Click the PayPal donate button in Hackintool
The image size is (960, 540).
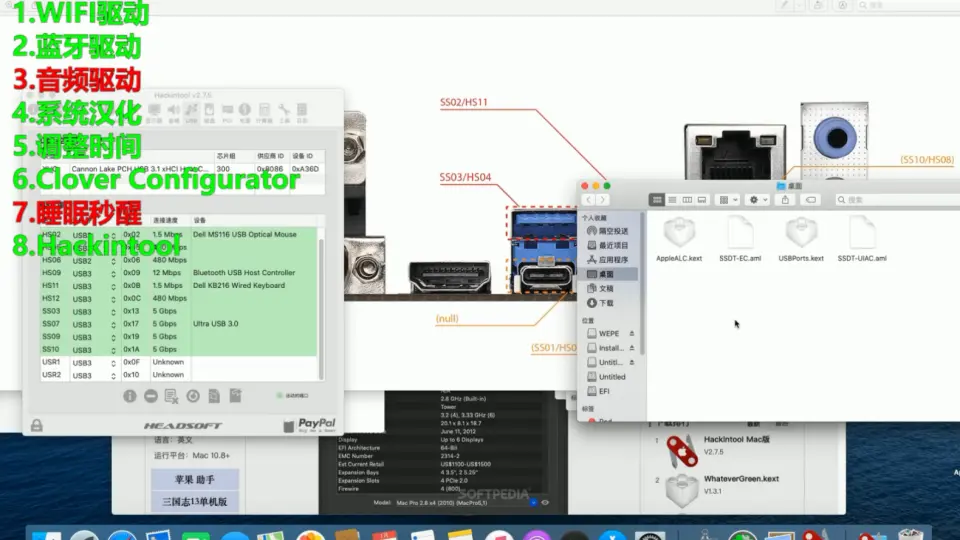pyautogui.click(x=310, y=425)
